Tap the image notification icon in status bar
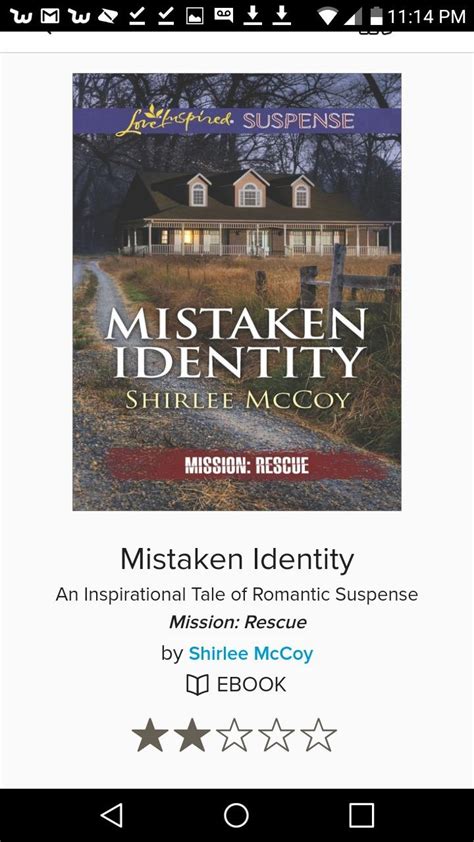474x842 pixels. coord(194,16)
